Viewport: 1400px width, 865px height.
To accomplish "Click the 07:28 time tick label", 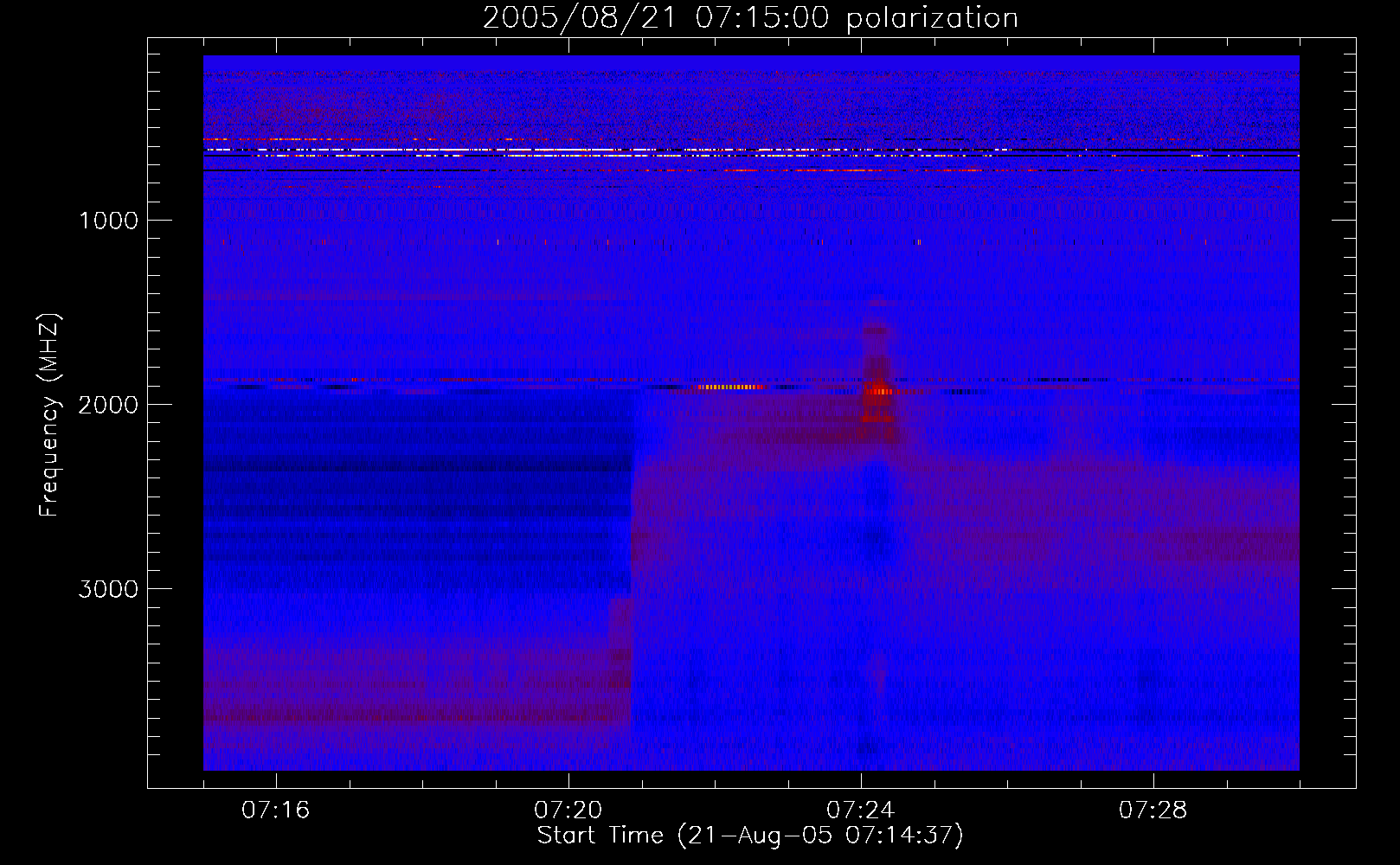I will (x=1153, y=811).
